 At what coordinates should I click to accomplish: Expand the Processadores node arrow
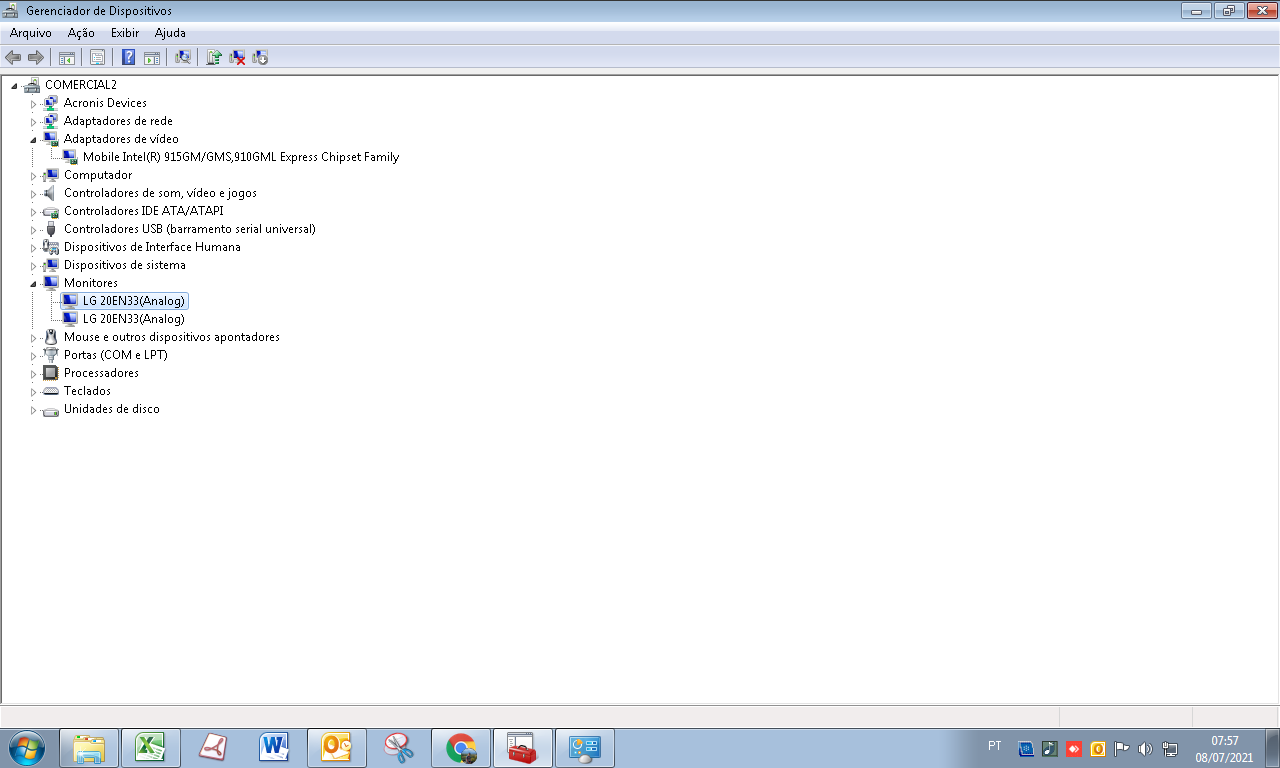pos(33,374)
